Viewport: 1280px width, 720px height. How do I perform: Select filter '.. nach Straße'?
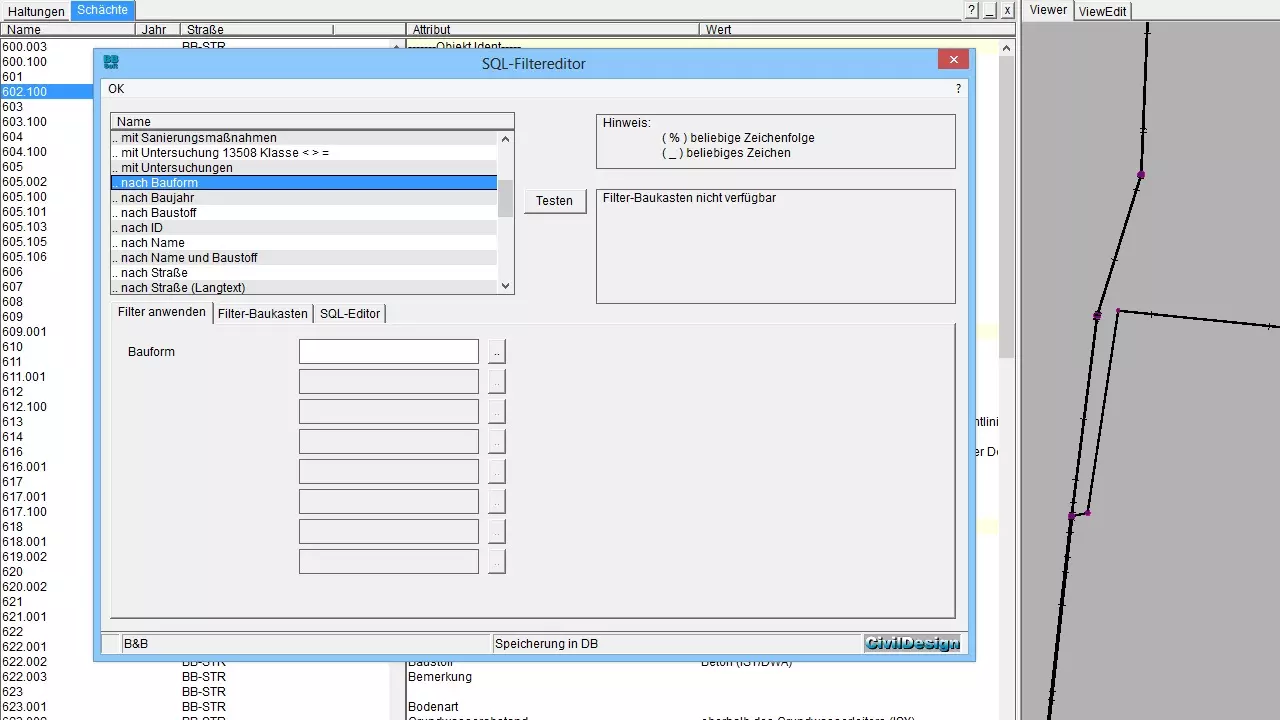304,273
